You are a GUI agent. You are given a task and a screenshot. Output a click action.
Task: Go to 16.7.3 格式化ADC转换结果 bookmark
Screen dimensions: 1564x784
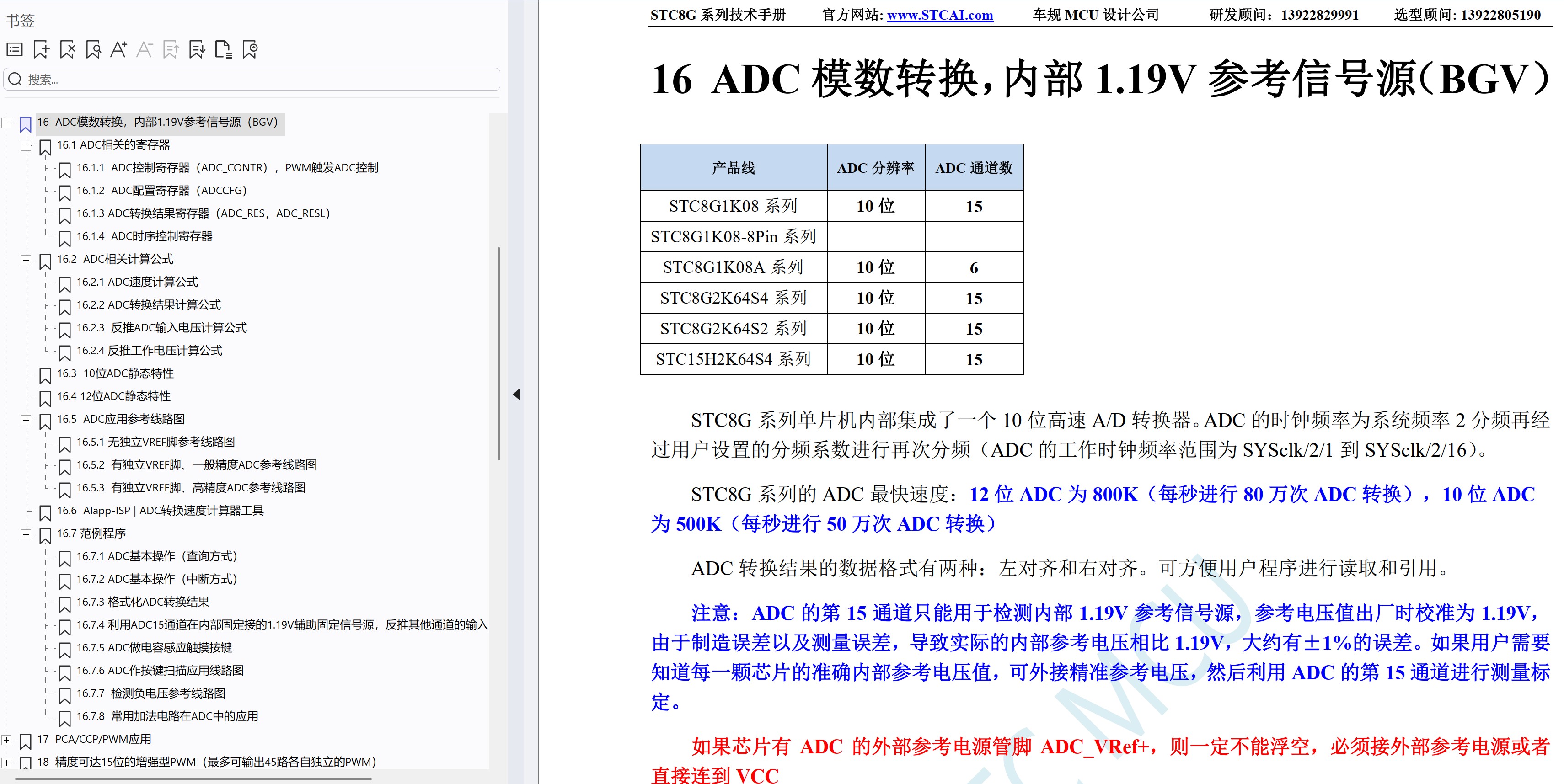(143, 602)
